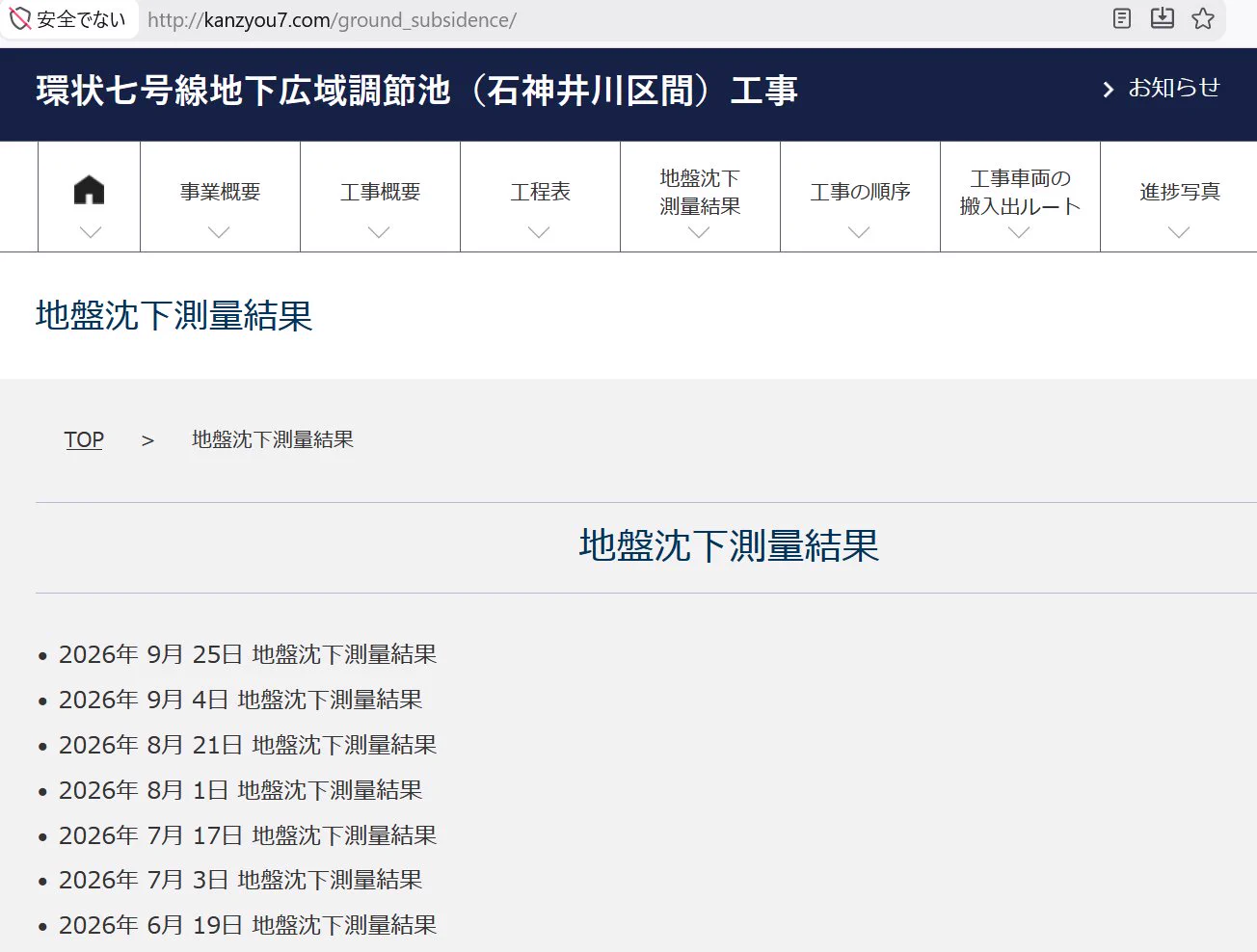Expand chevron under the home icon

click(x=90, y=232)
